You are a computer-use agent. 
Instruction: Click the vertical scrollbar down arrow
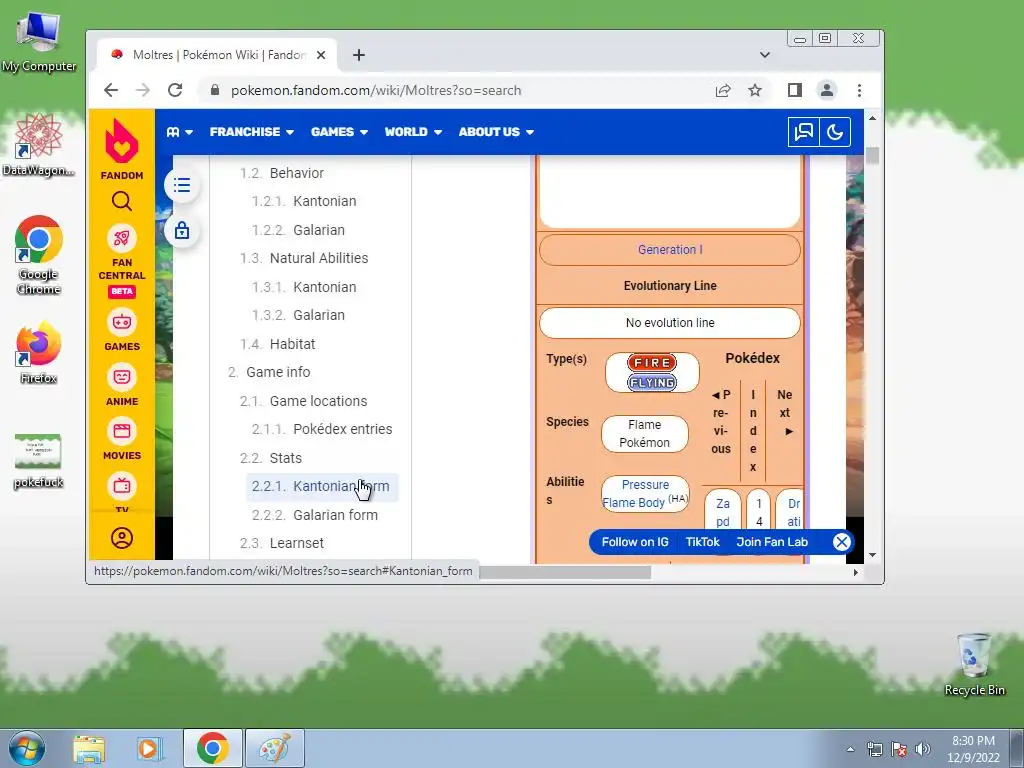[872, 555]
